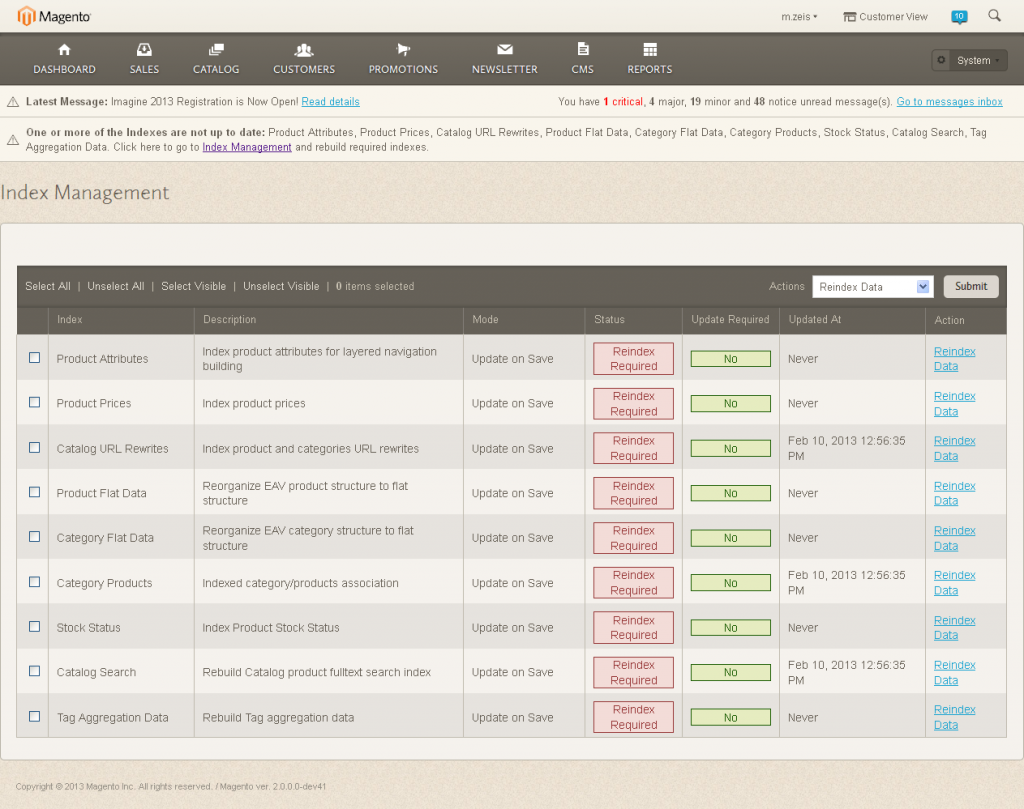Viewport: 1024px width, 809px height.
Task: Select the Sales menu icon
Action: tap(144, 51)
